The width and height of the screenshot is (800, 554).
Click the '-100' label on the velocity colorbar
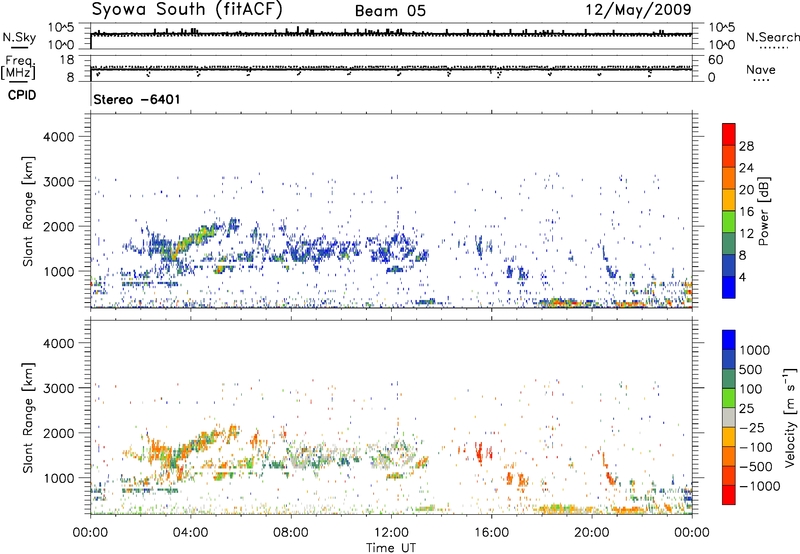[755, 447]
